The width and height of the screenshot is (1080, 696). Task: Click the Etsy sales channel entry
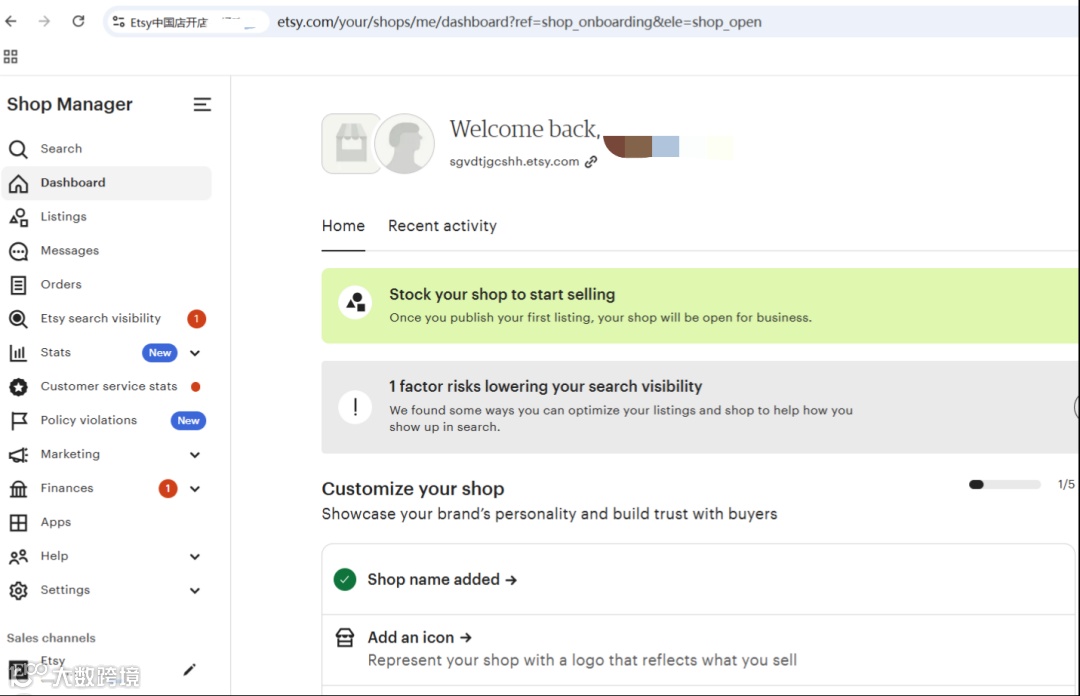(x=52, y=661)
